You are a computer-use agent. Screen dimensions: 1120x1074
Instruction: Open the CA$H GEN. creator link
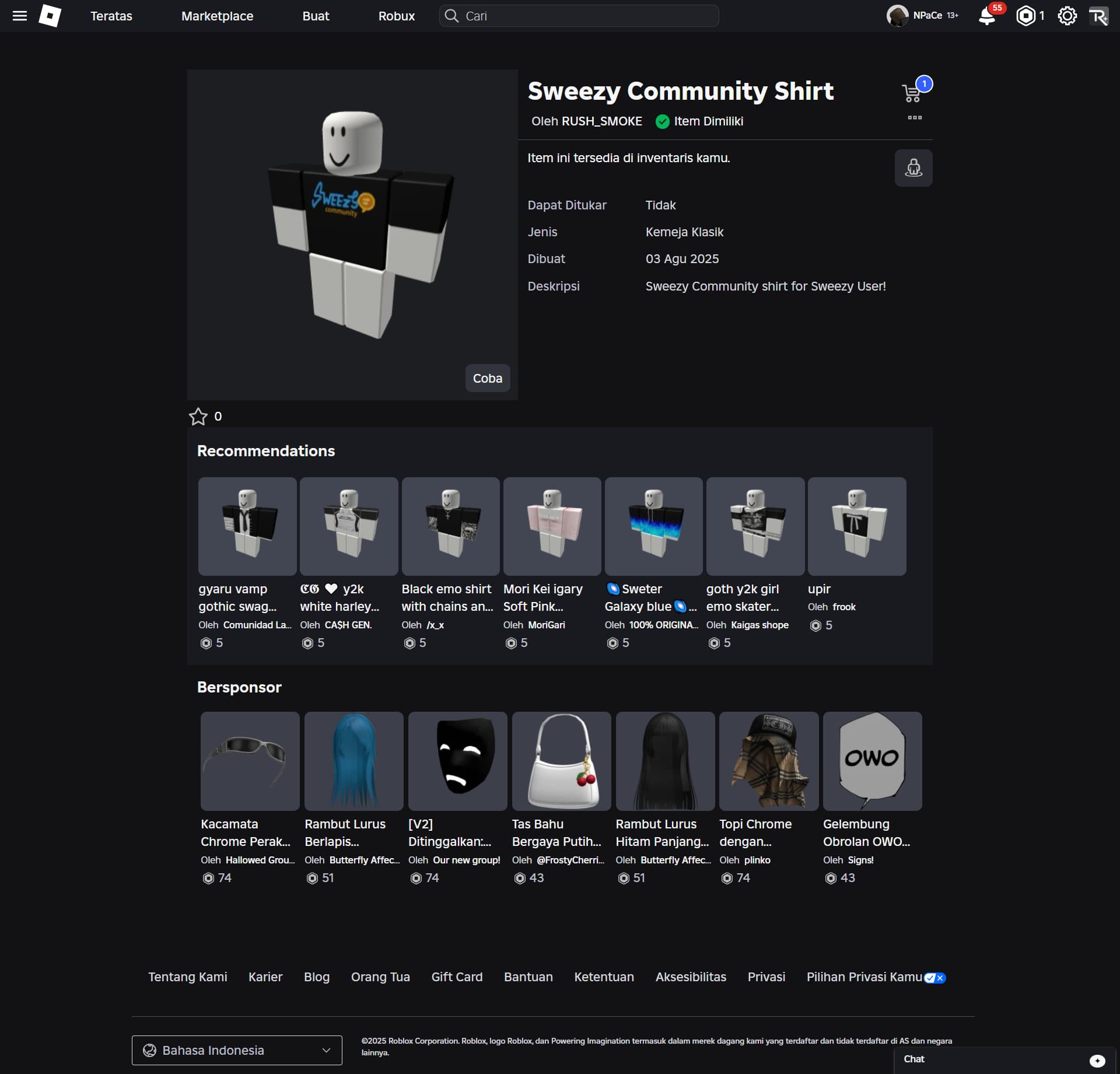tap(348, 625)
